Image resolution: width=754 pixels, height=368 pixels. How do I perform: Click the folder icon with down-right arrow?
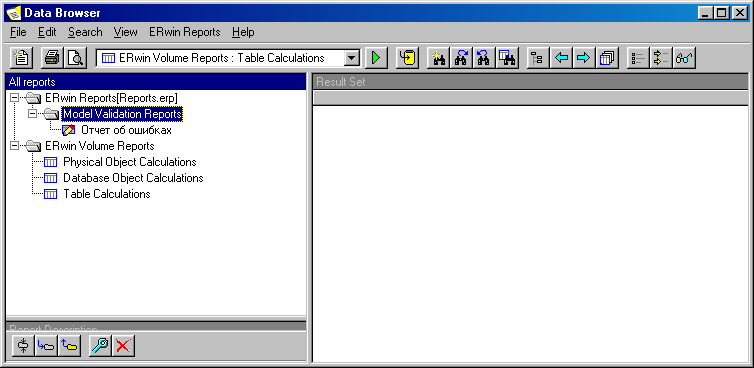coord(46,345)
